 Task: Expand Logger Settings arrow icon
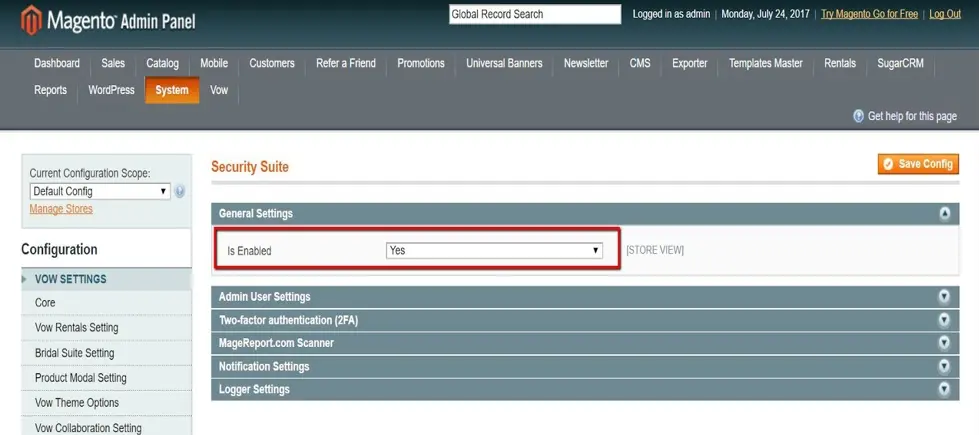pos(944,389)
